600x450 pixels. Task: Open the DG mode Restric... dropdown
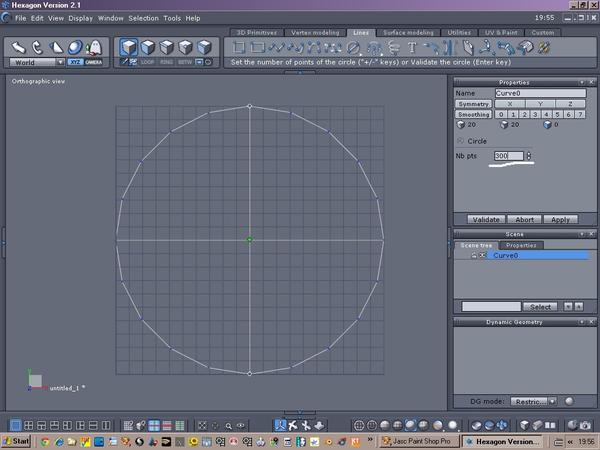pyautogui.click(x=533, y=401)
